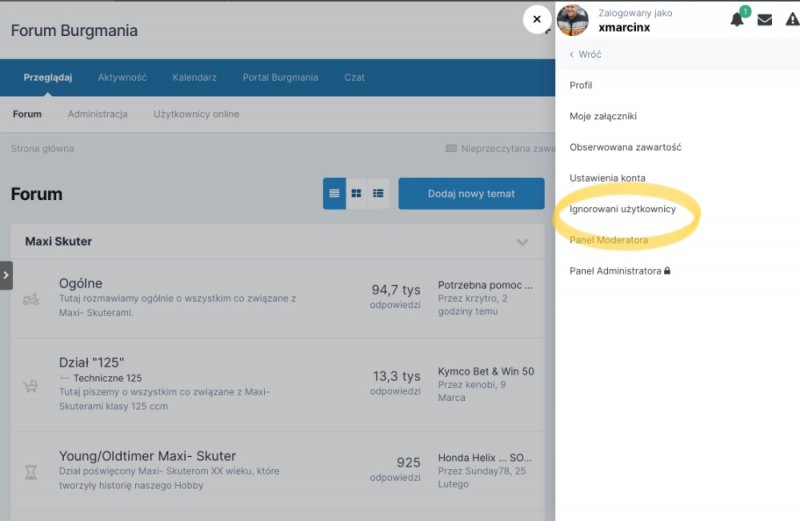Expand the left sidebar arrow handle
The height and width of the screenshot is (521, 800).
tap(6, 275)
